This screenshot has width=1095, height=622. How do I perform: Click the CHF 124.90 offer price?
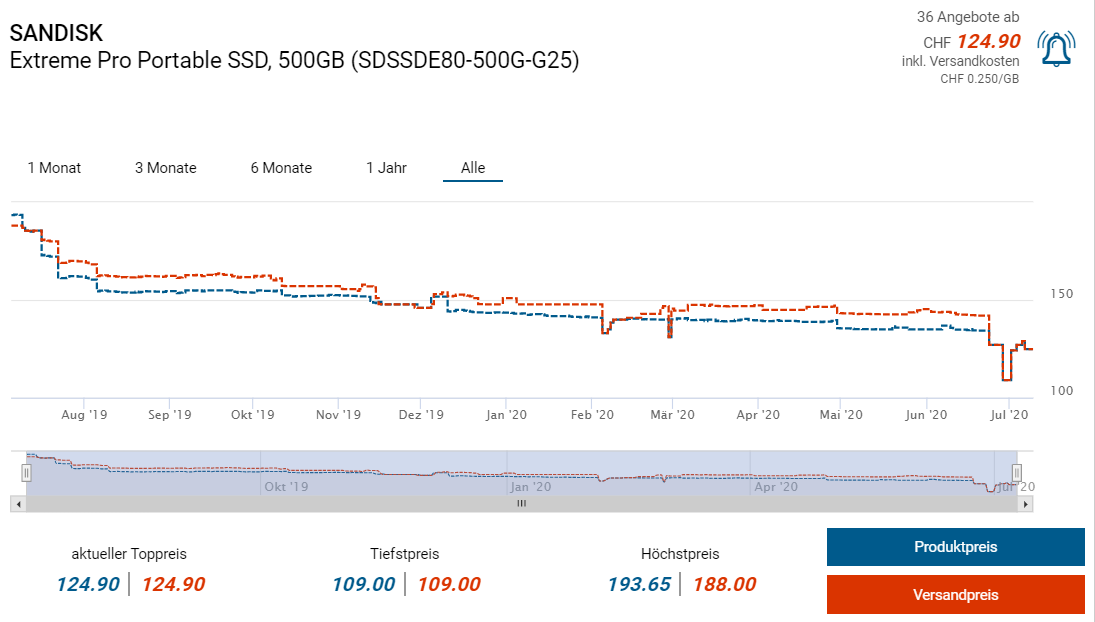pyautogui.click(x=971, y=42)
